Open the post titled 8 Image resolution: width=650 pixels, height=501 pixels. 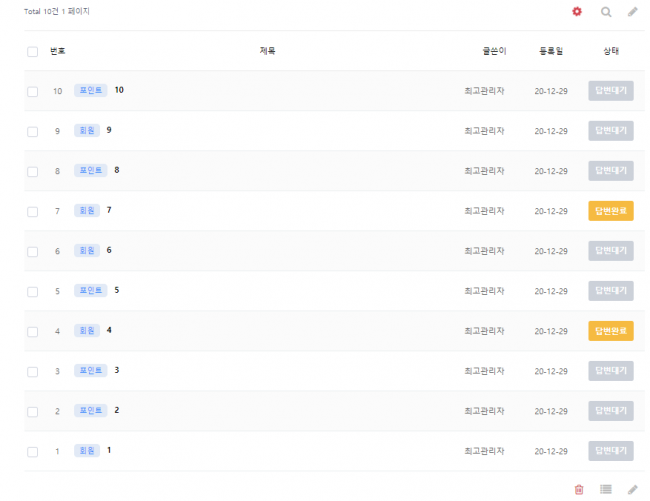pyautogui.click(x=117, y=170)
